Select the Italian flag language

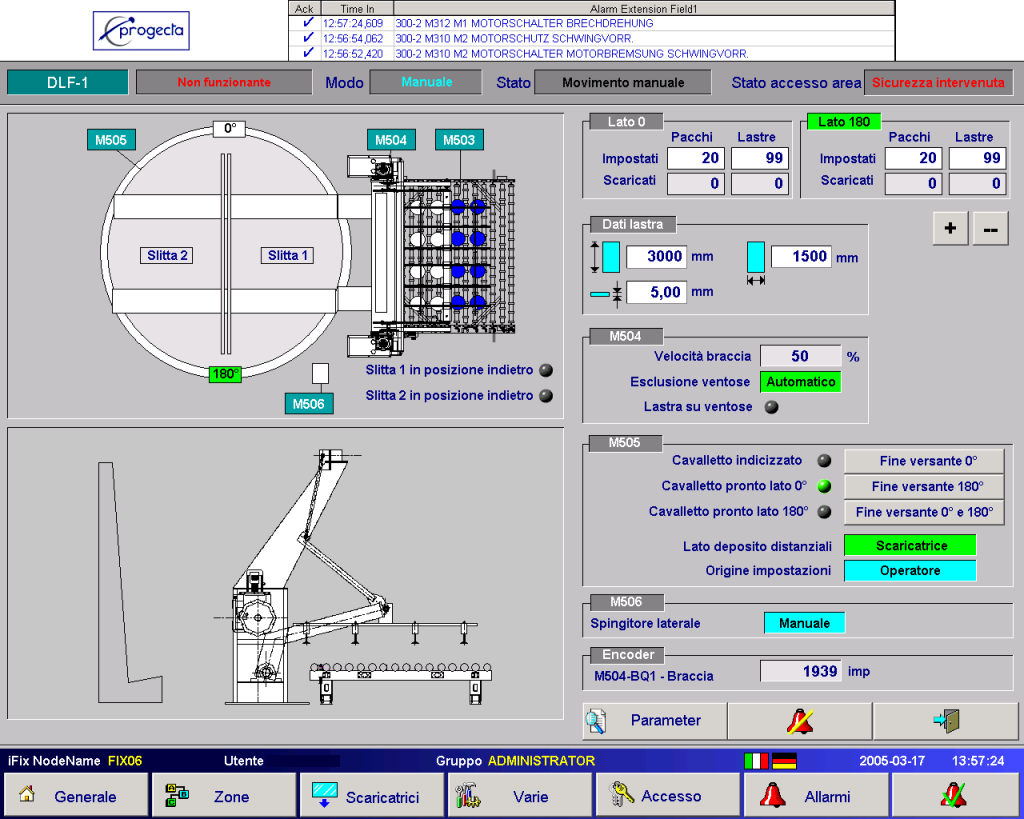click(756, 761)
